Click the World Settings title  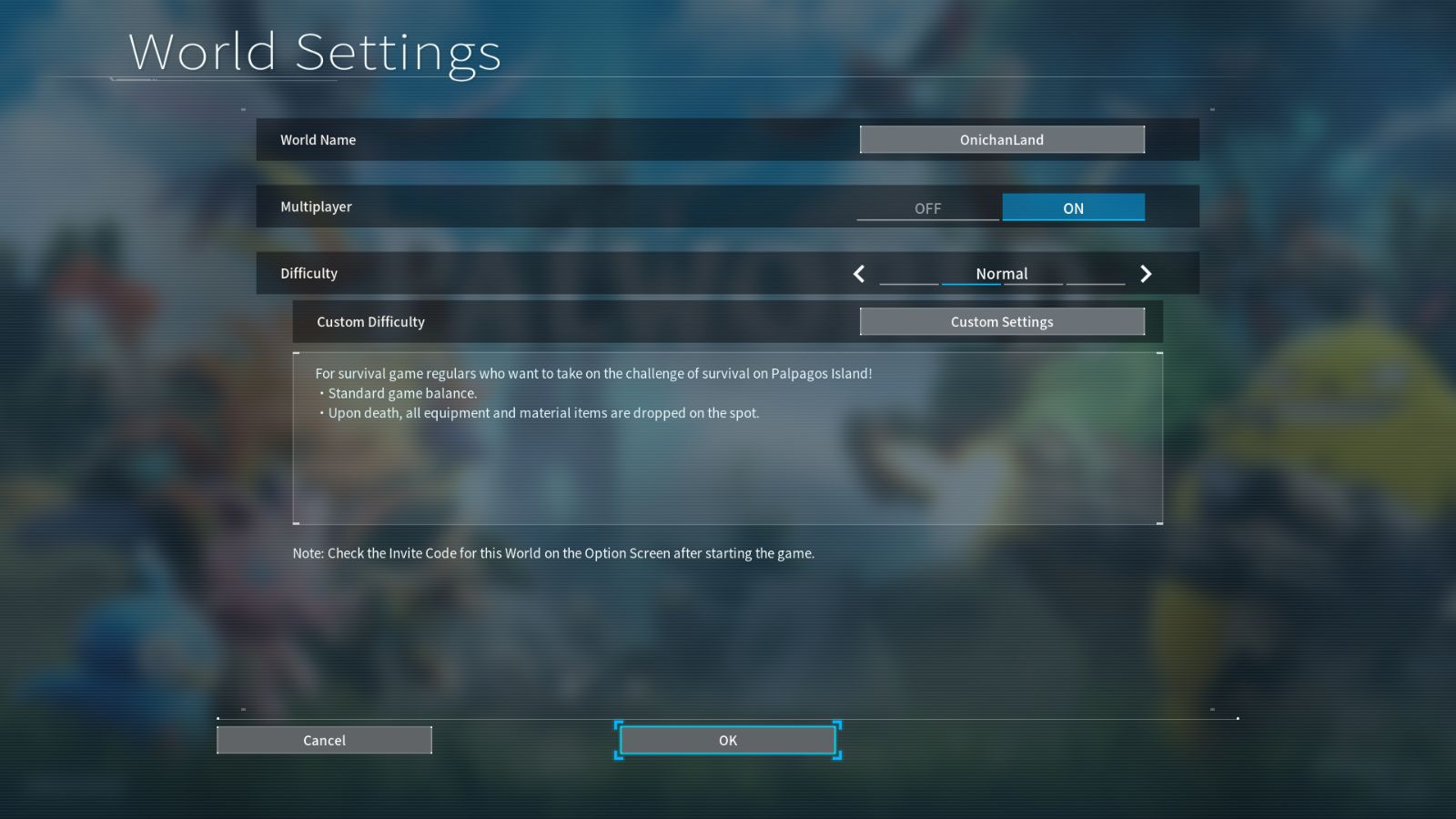coord(315,52)
